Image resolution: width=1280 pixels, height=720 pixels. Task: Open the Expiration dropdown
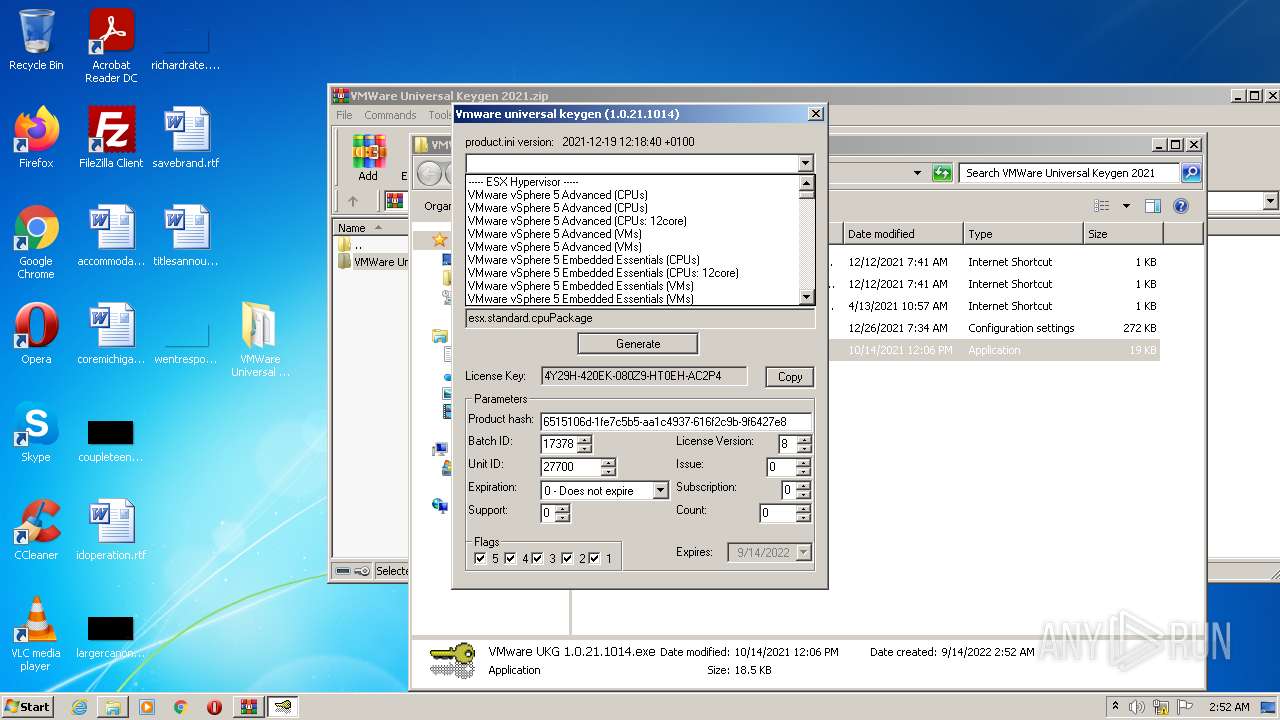(660, 491)
